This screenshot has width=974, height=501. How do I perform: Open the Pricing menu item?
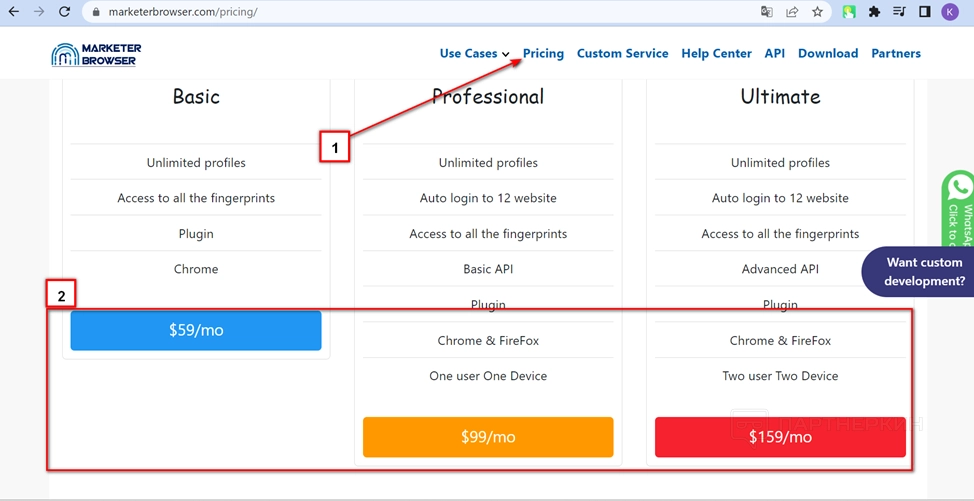(543, 54)
